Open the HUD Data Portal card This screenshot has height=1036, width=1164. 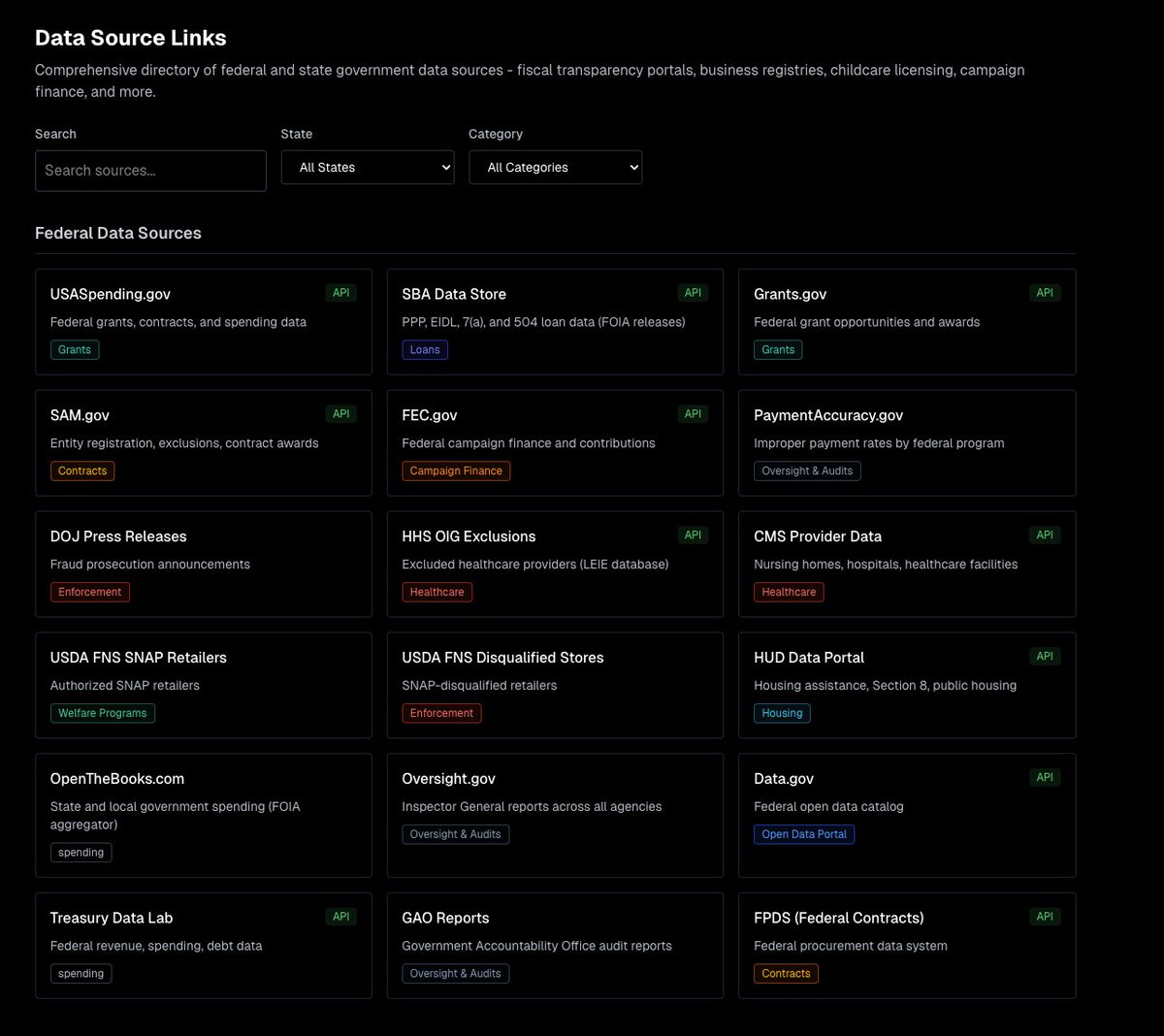point(809,657)
